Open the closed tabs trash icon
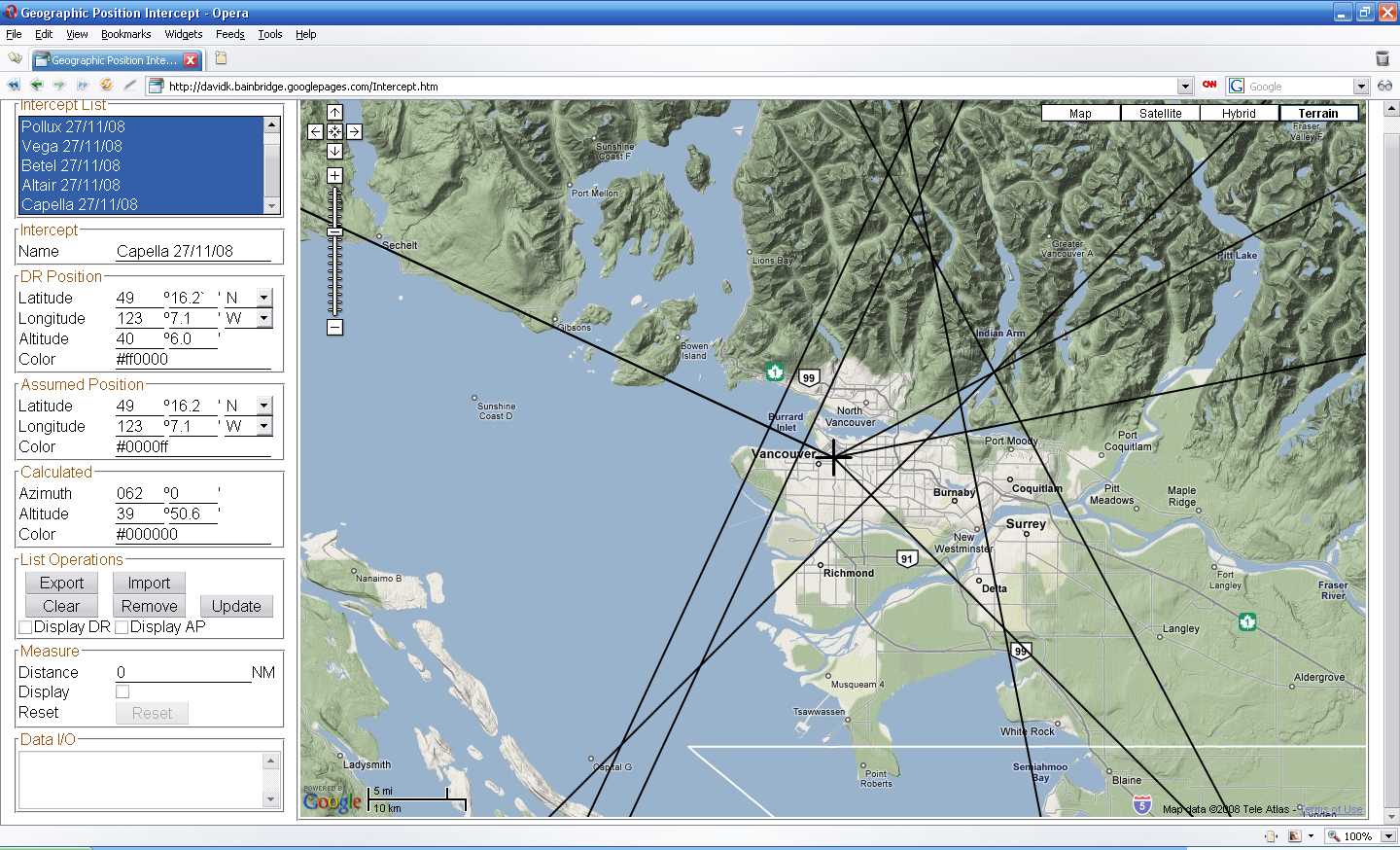 (1382, 59)
